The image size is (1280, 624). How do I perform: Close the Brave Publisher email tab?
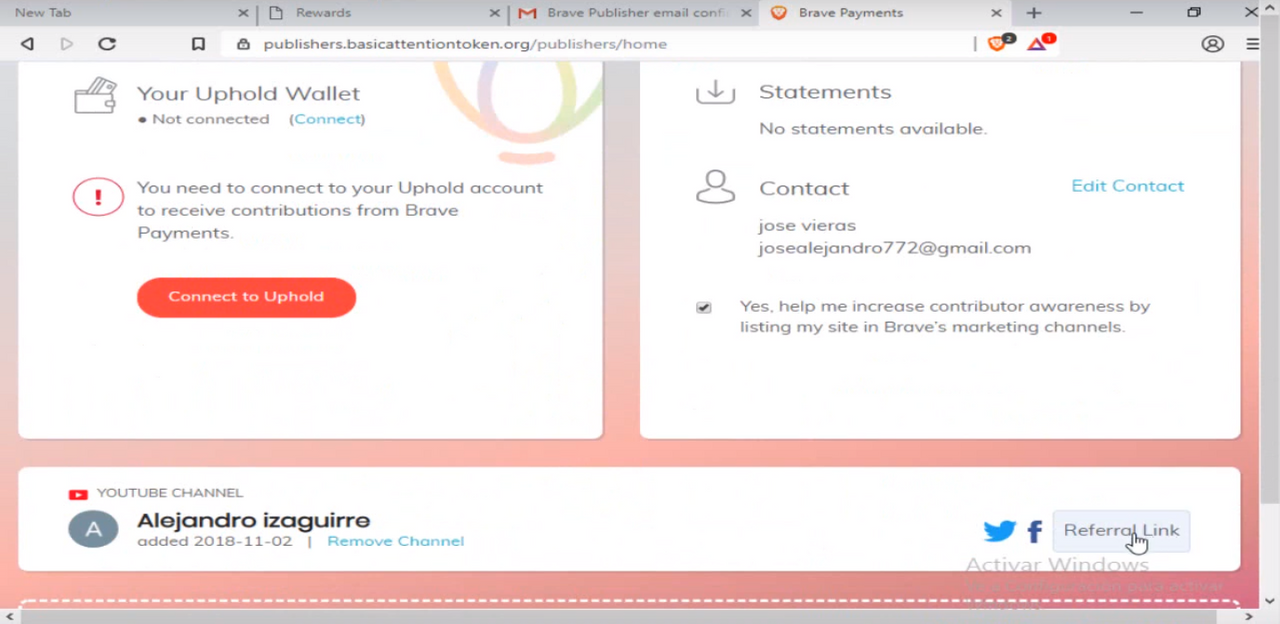click(x=745, y=13)
